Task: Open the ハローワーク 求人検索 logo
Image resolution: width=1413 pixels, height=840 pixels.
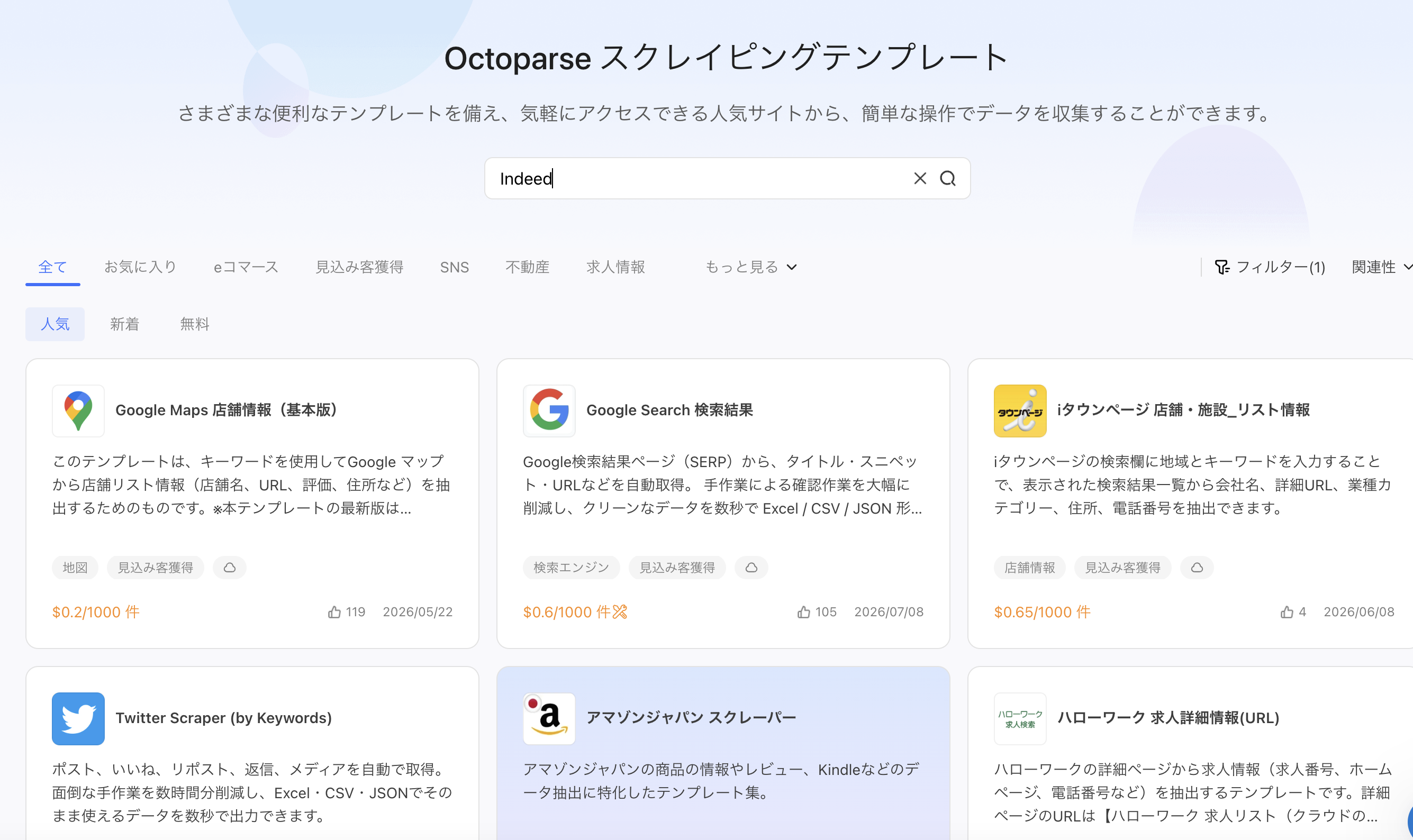Action: pos(1020,718)
